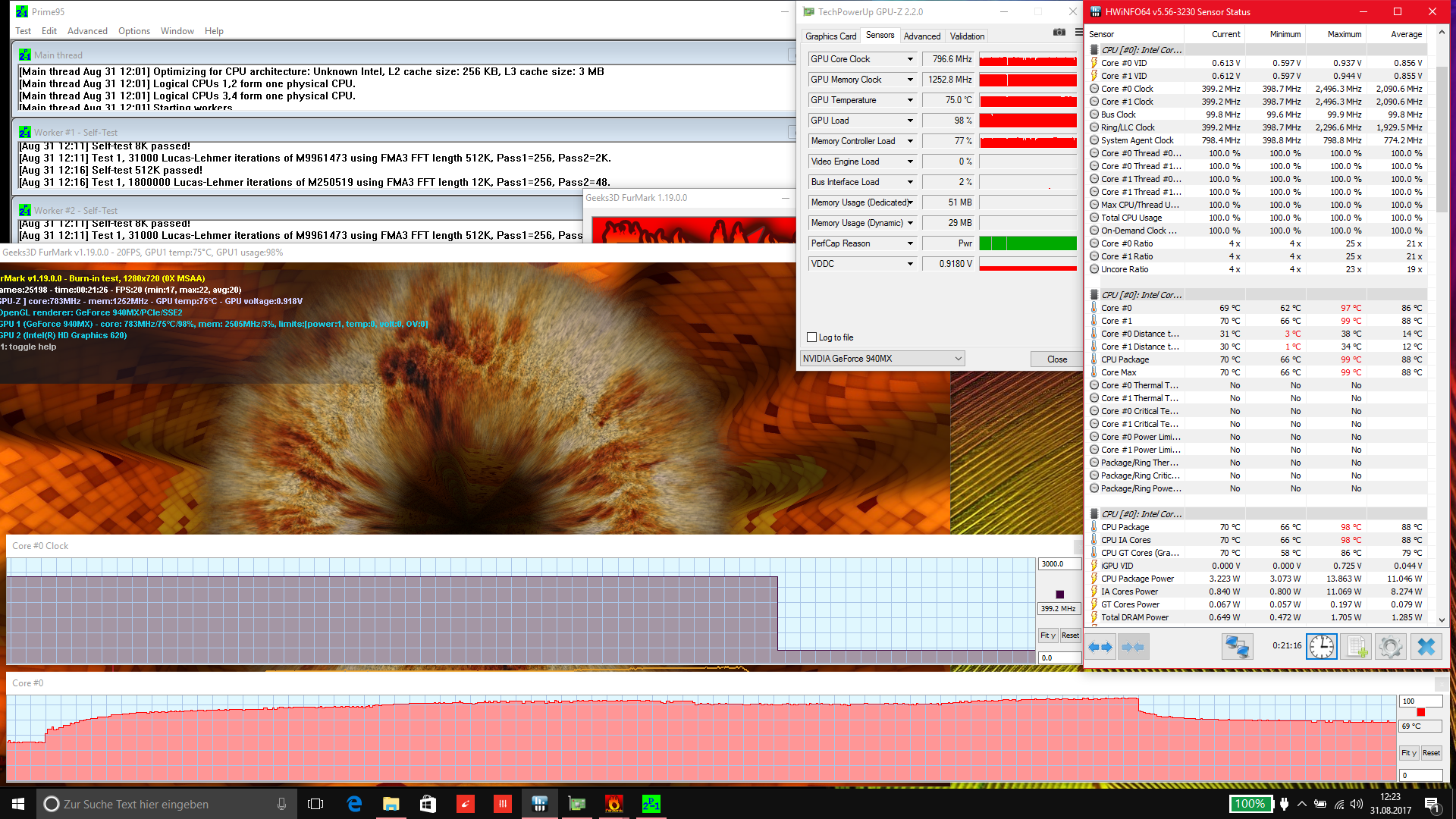The width and height of the screenshot is (1456, 819).
Task: Click the dark purple swatch in clock graph
Action: click(x=1059, y=595)
